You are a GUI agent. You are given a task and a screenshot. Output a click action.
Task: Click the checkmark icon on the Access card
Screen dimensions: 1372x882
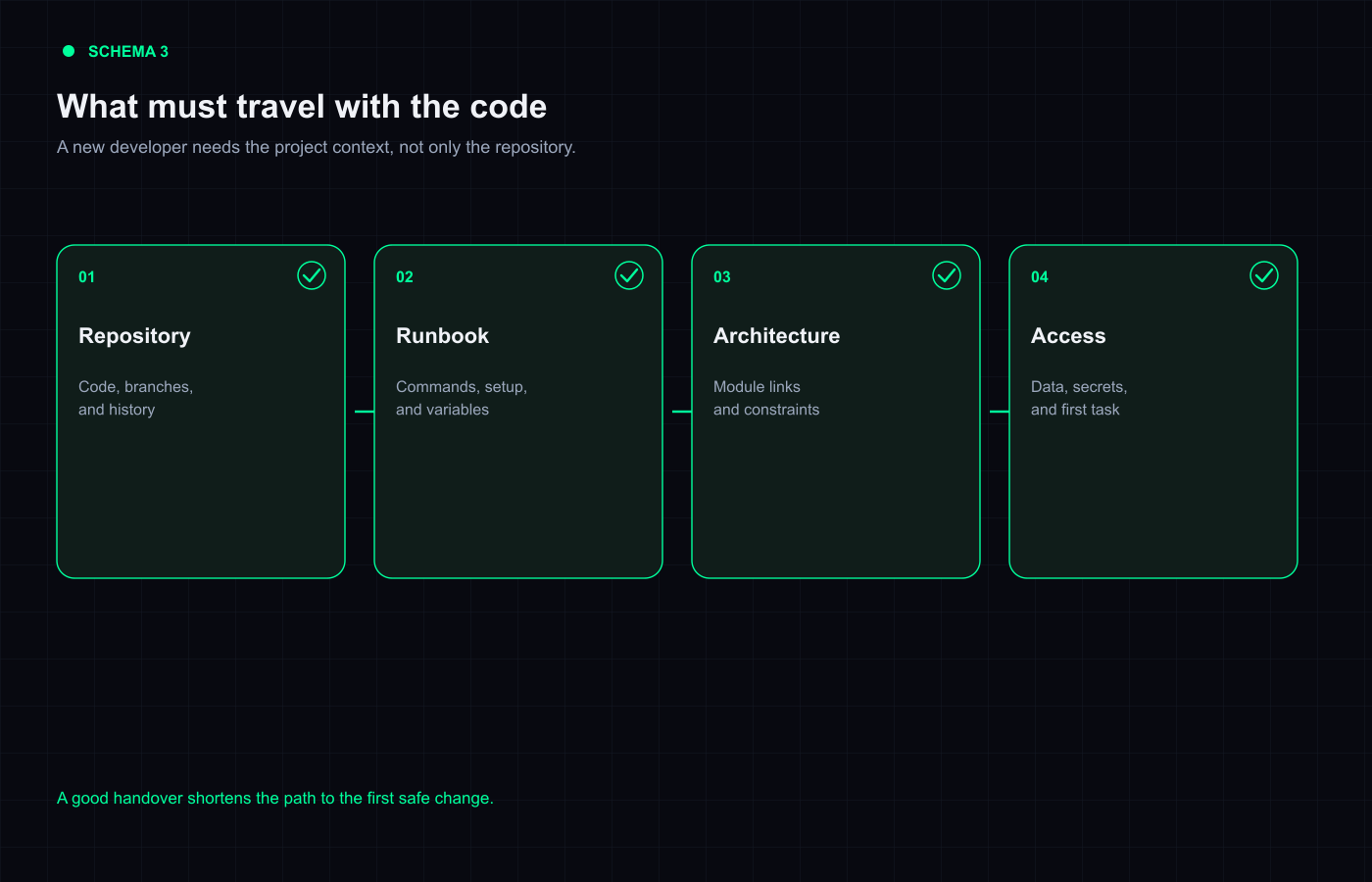pyautogui.click(x=1264, y=275)
